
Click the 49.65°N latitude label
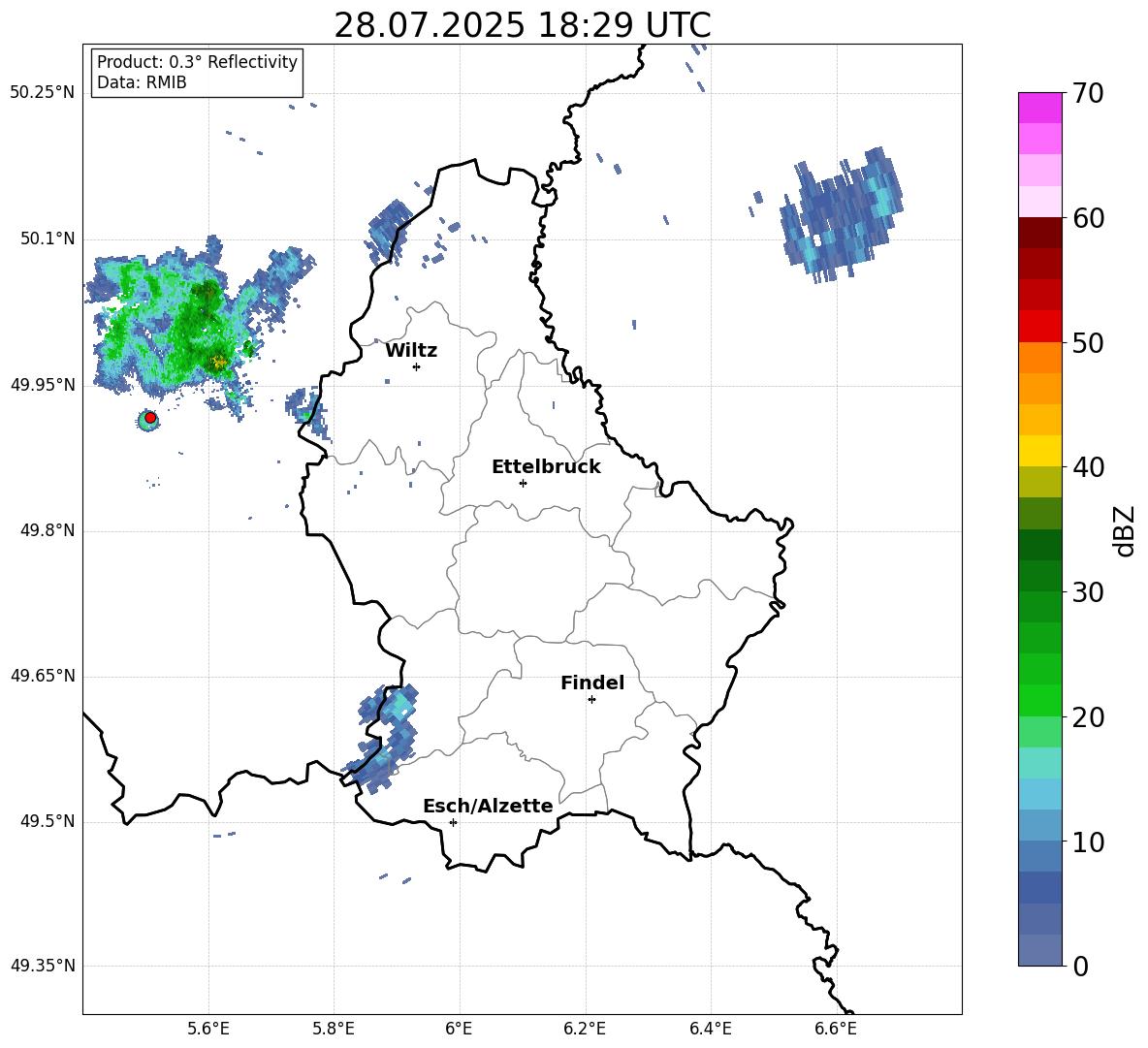pos(43,676)
